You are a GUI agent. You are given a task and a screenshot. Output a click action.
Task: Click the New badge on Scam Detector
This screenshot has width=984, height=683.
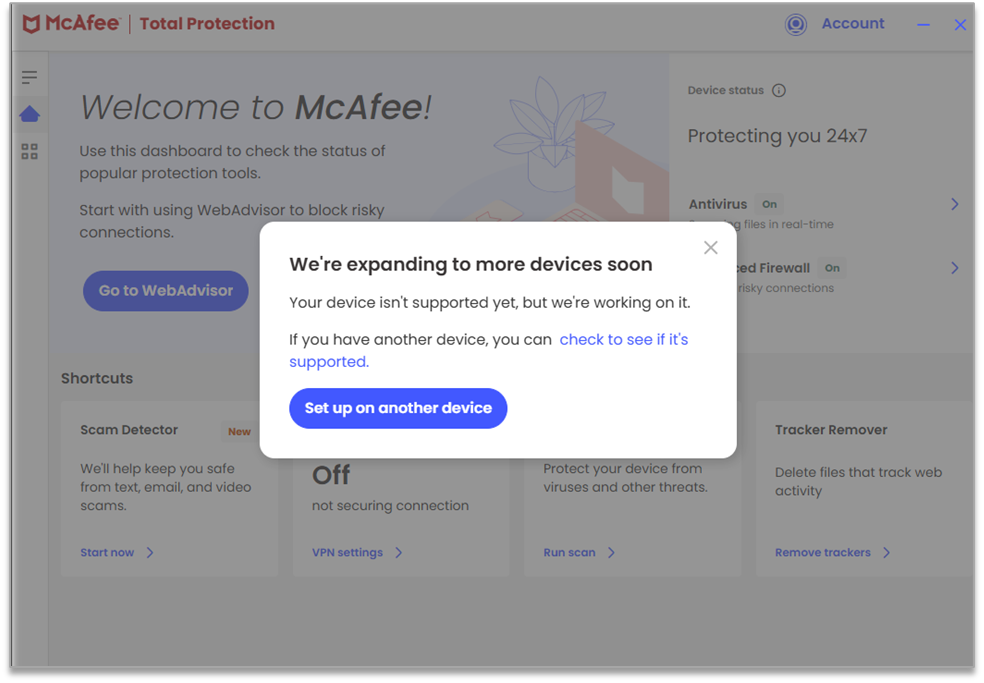pos(239,431)
